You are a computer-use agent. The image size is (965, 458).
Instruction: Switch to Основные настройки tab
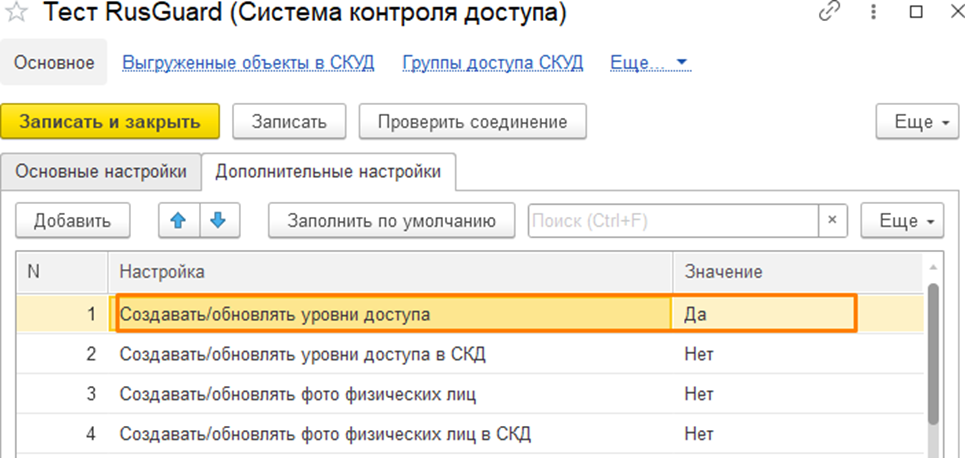point(100,171)
